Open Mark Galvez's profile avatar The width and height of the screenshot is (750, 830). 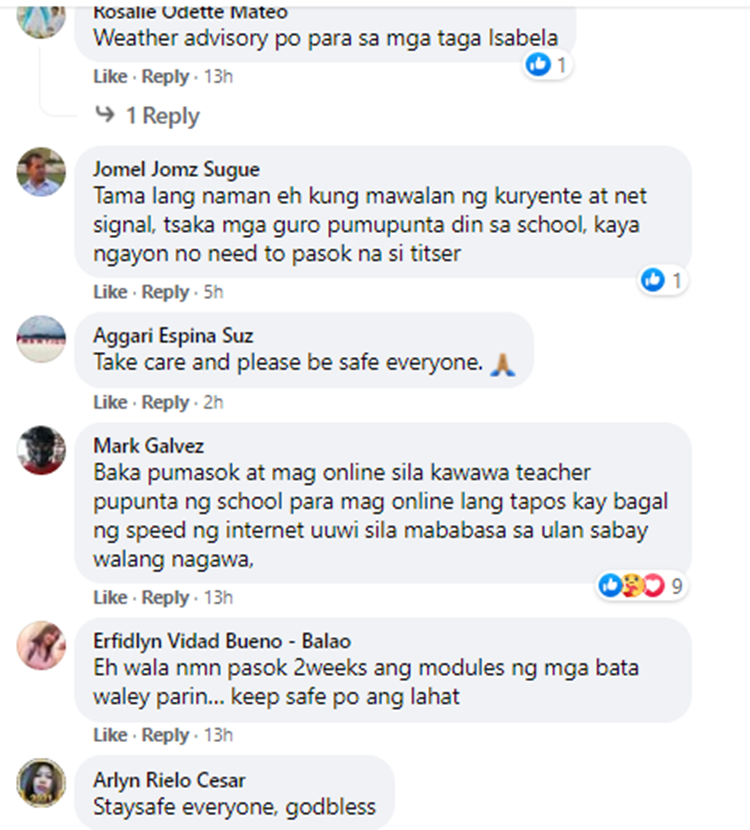[x=41, y=450]
